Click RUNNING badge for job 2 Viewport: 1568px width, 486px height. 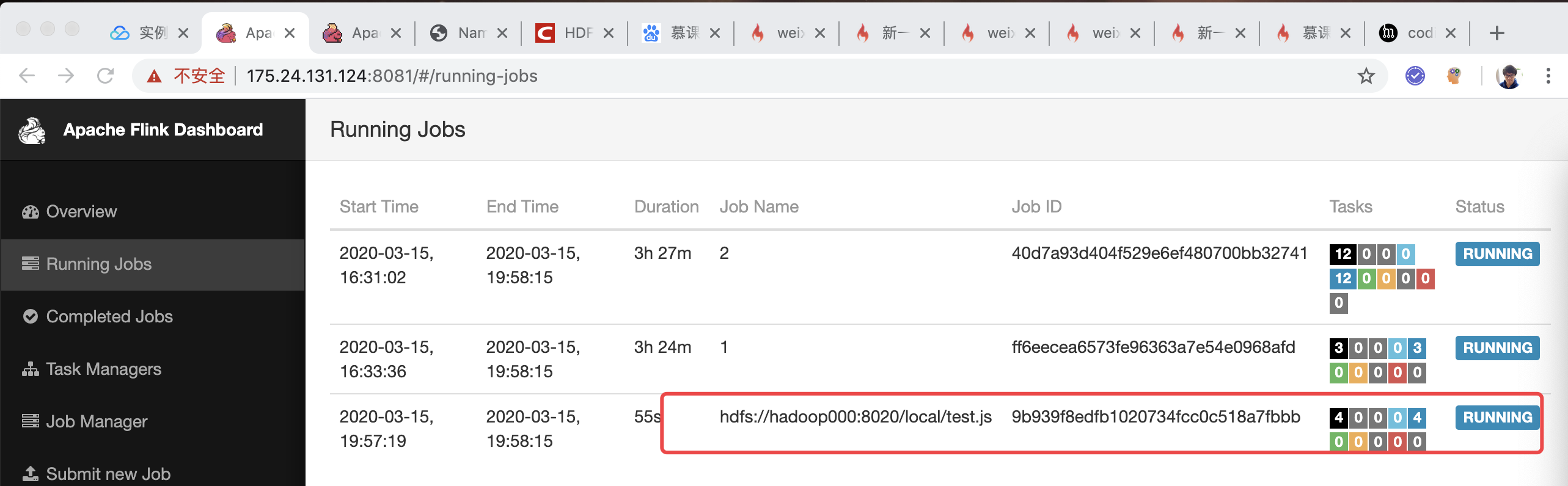[1497, 254]
